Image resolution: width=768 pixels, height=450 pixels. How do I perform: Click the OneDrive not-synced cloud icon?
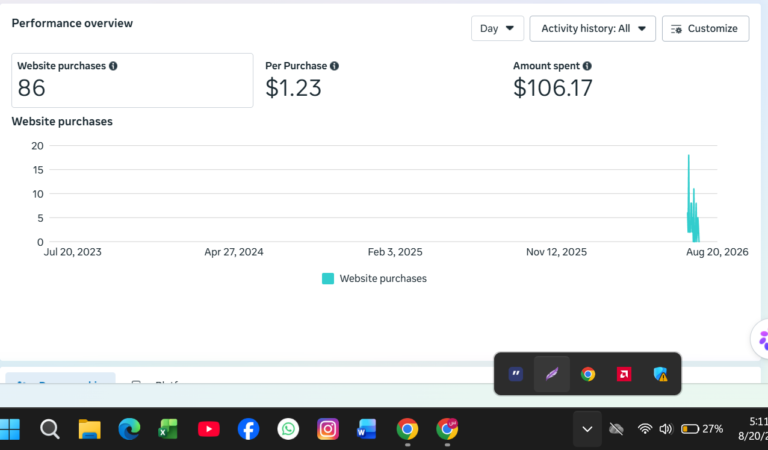click(616, 429)
